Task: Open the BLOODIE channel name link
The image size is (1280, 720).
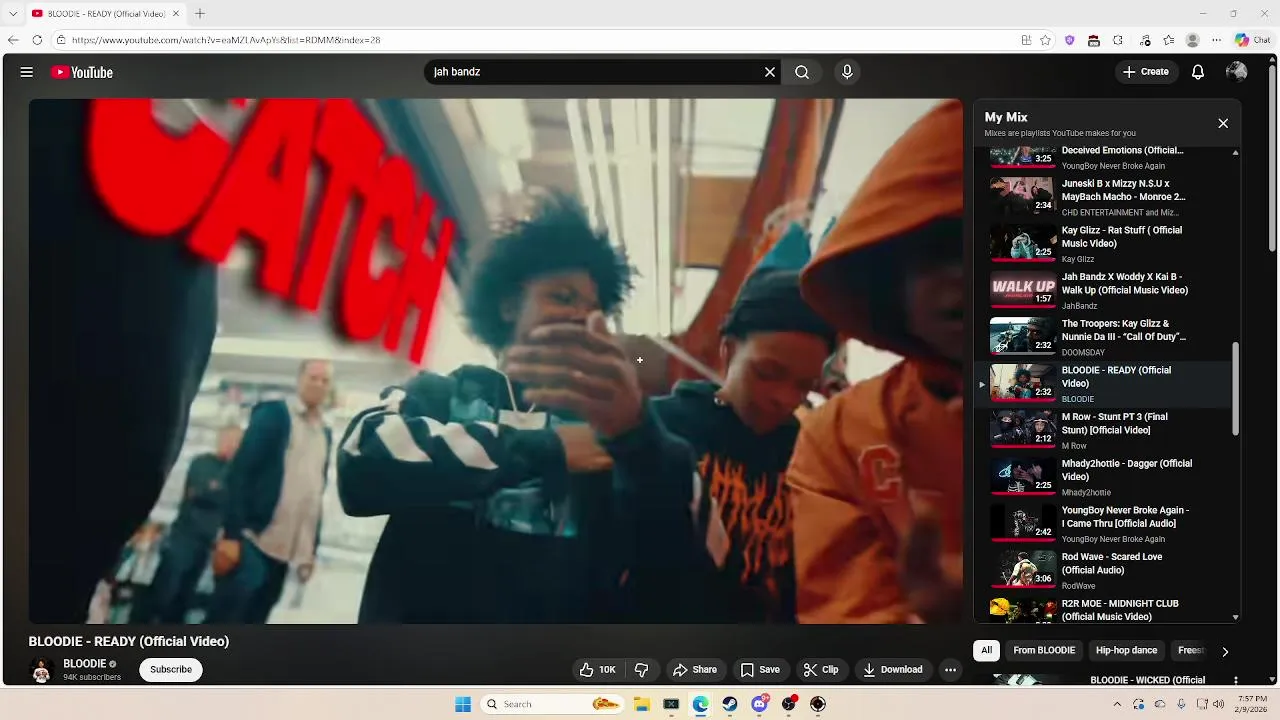Action: click(x=84, y=664)
